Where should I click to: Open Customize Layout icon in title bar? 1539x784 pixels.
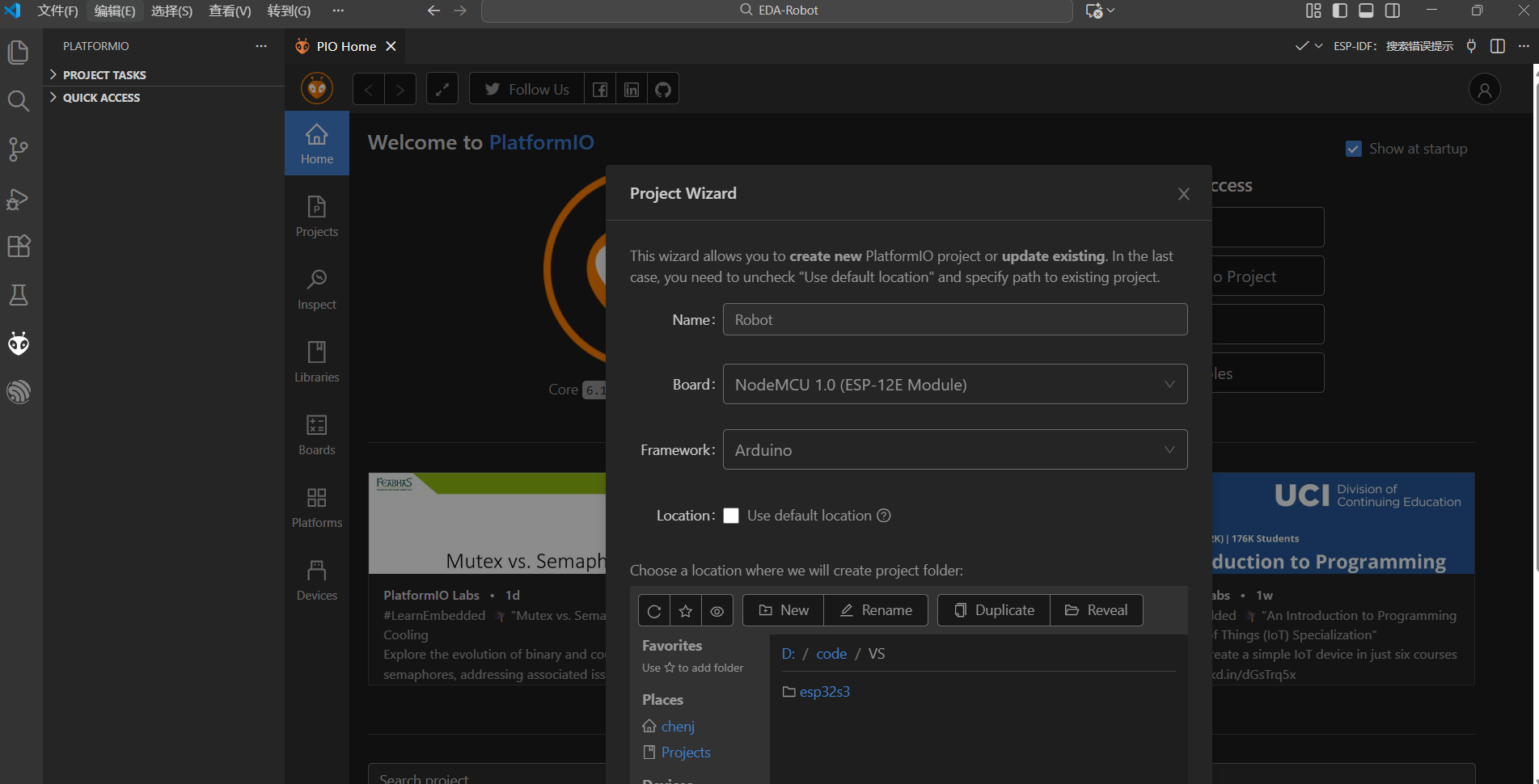(1313, 11)
